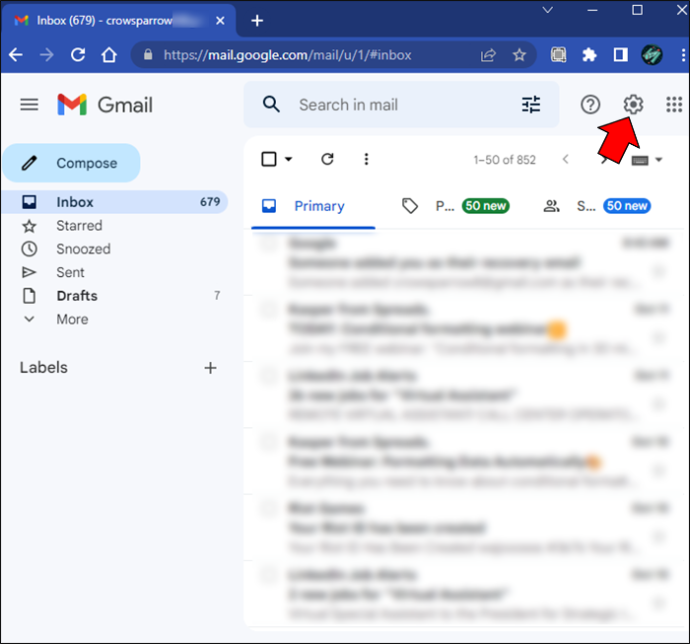Screen dimensions: 690x644
Task: Open the select-all dropdown arrow
Action: tap(289, 159)
